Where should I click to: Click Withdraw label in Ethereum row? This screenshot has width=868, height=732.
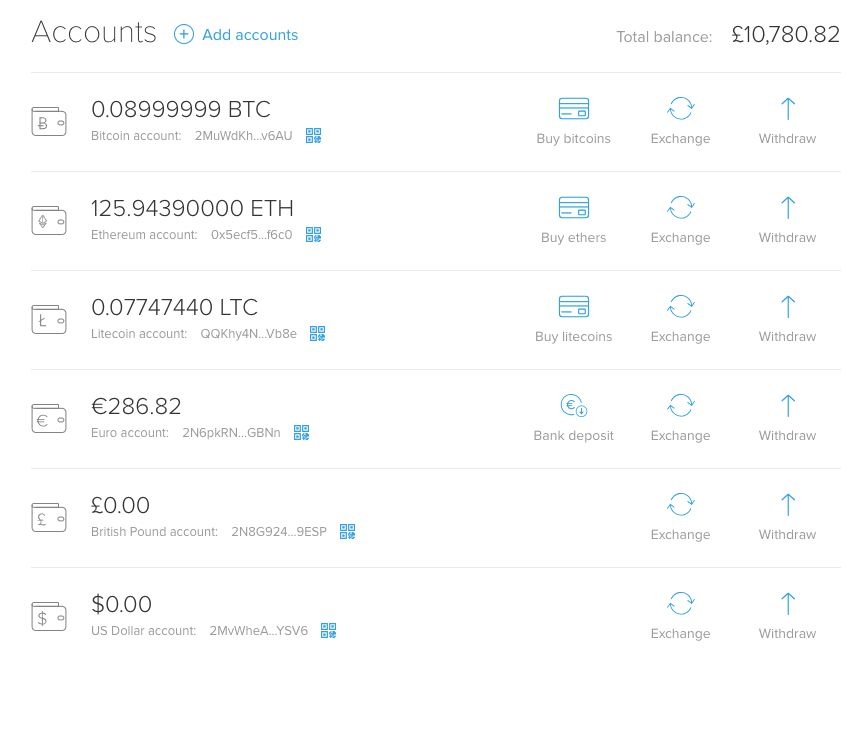[787, 238]
